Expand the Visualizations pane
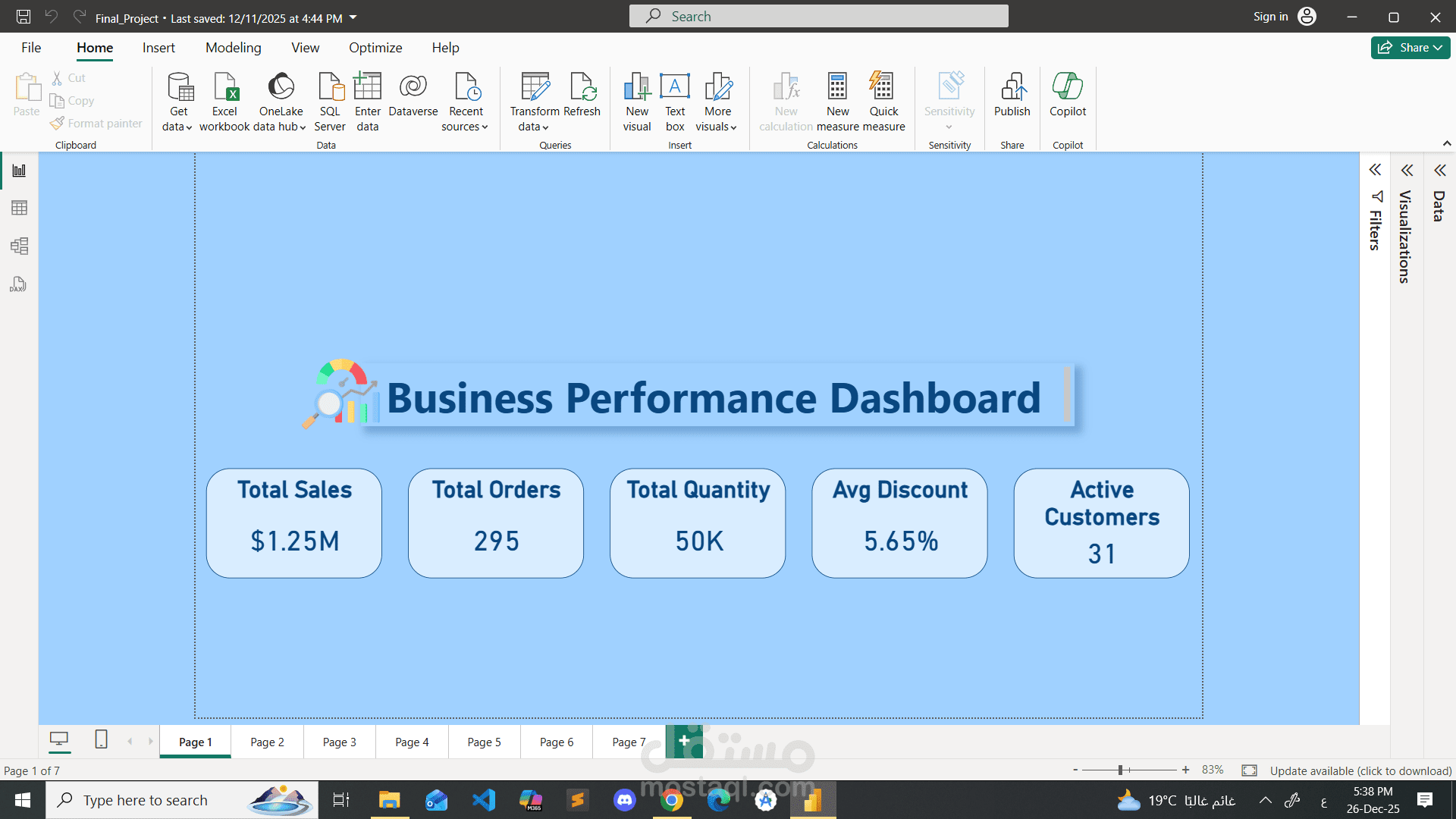Image resolution: width=1456 pixels, height=819 pixels. 1407,171
